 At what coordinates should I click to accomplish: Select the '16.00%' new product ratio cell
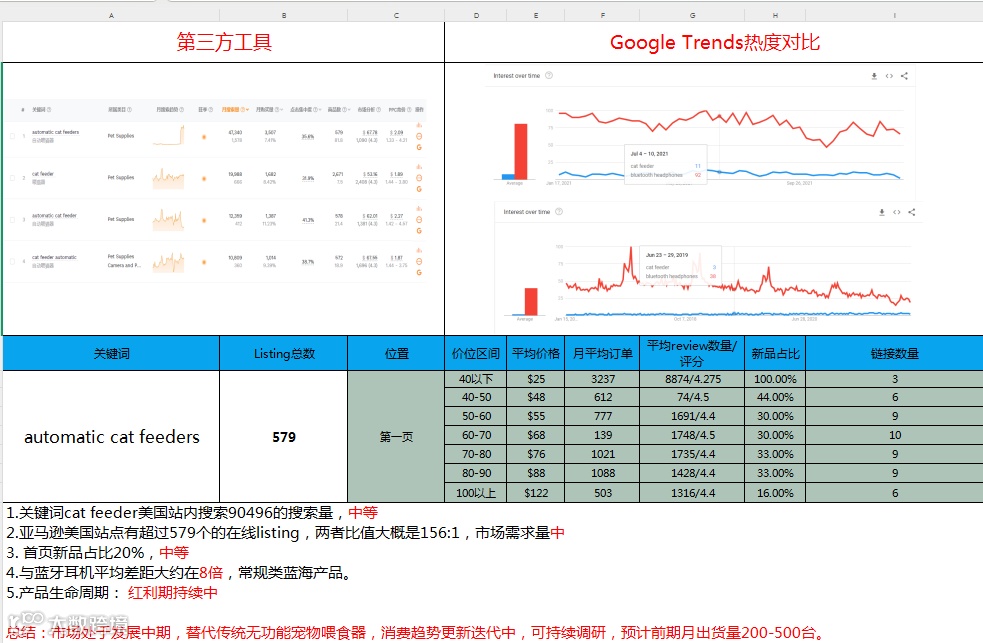(x=775, y=493)
